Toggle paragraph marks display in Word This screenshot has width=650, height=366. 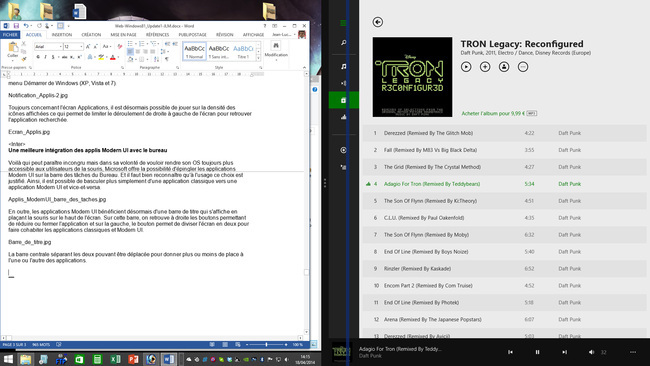[x=167, y=59]
